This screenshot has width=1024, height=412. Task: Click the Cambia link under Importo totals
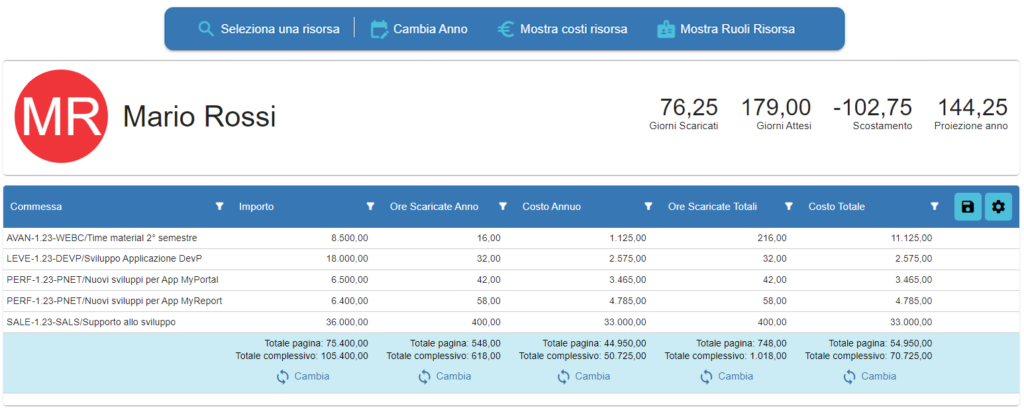312,377
